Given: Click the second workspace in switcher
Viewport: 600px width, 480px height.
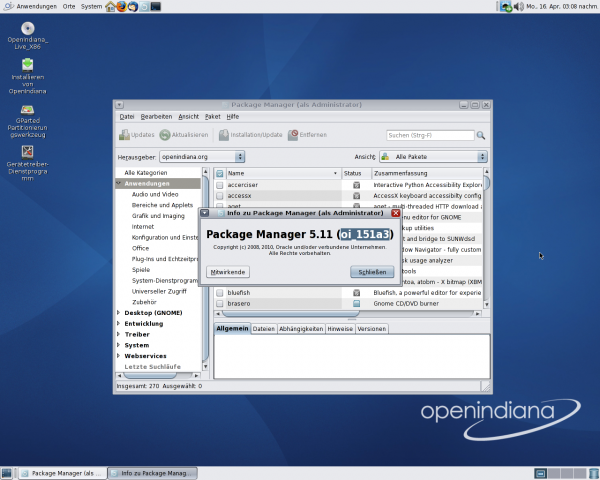Looking at the screenshot, I should (x=554, y=473).
